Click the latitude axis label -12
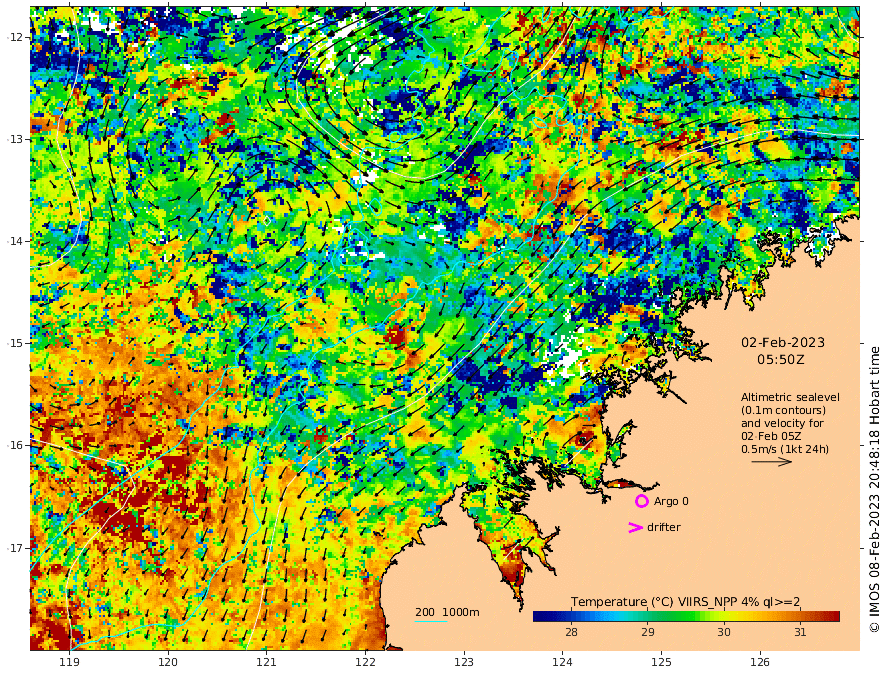 15,37
